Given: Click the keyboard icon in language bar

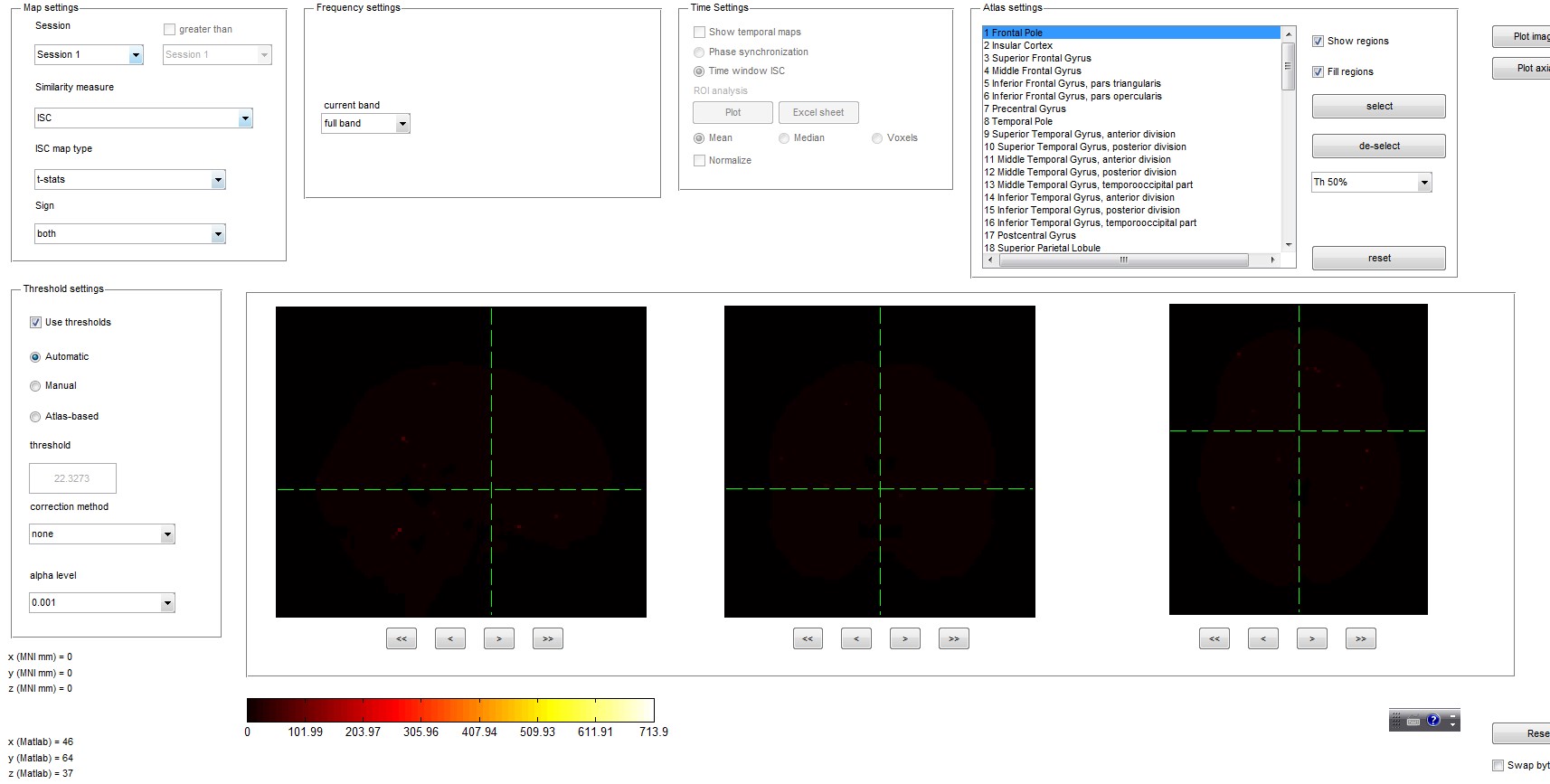Looking at the screenshot, I should [1413, 722].
